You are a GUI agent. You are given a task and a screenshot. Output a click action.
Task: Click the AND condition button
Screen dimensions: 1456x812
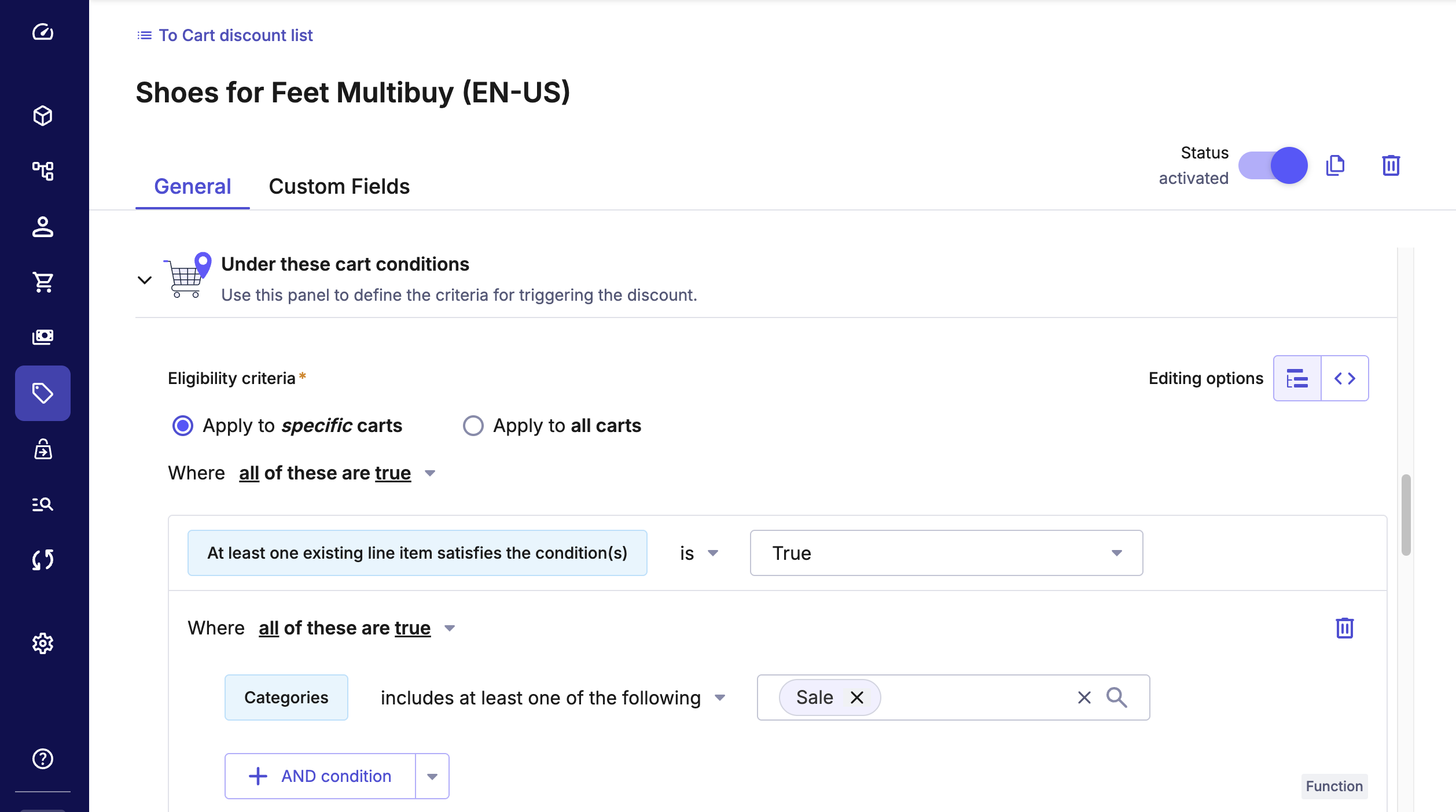click(x=320, y=776)
